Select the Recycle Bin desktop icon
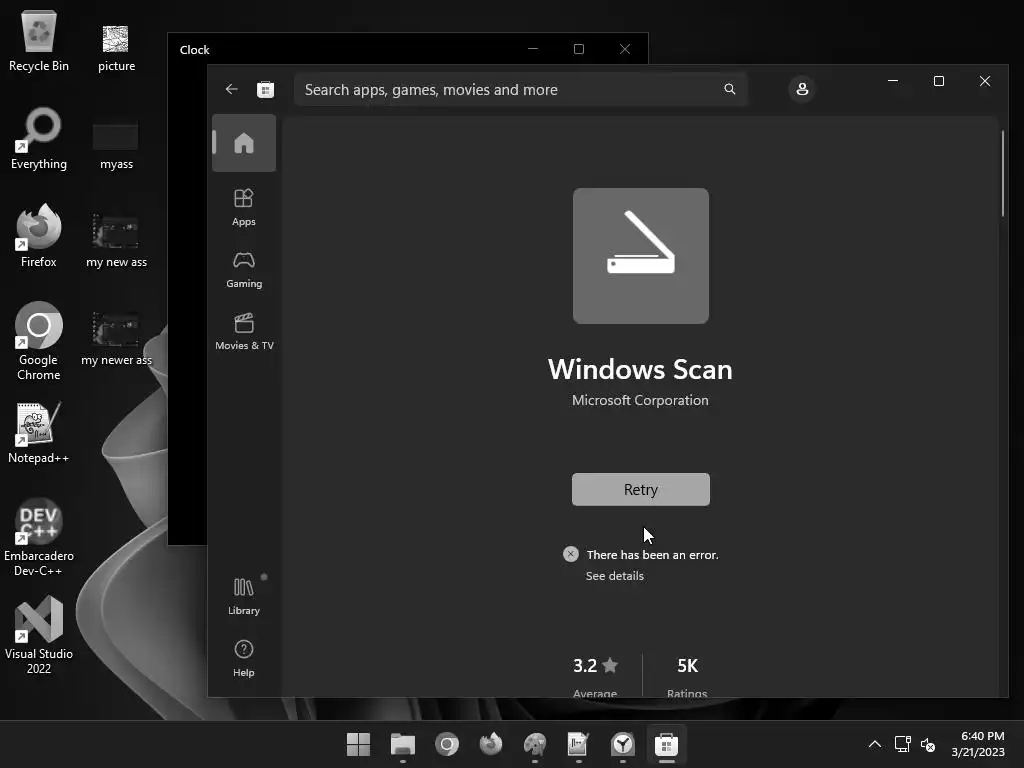The height and width of the screenshot is (768, 1024). click(39, 41)
